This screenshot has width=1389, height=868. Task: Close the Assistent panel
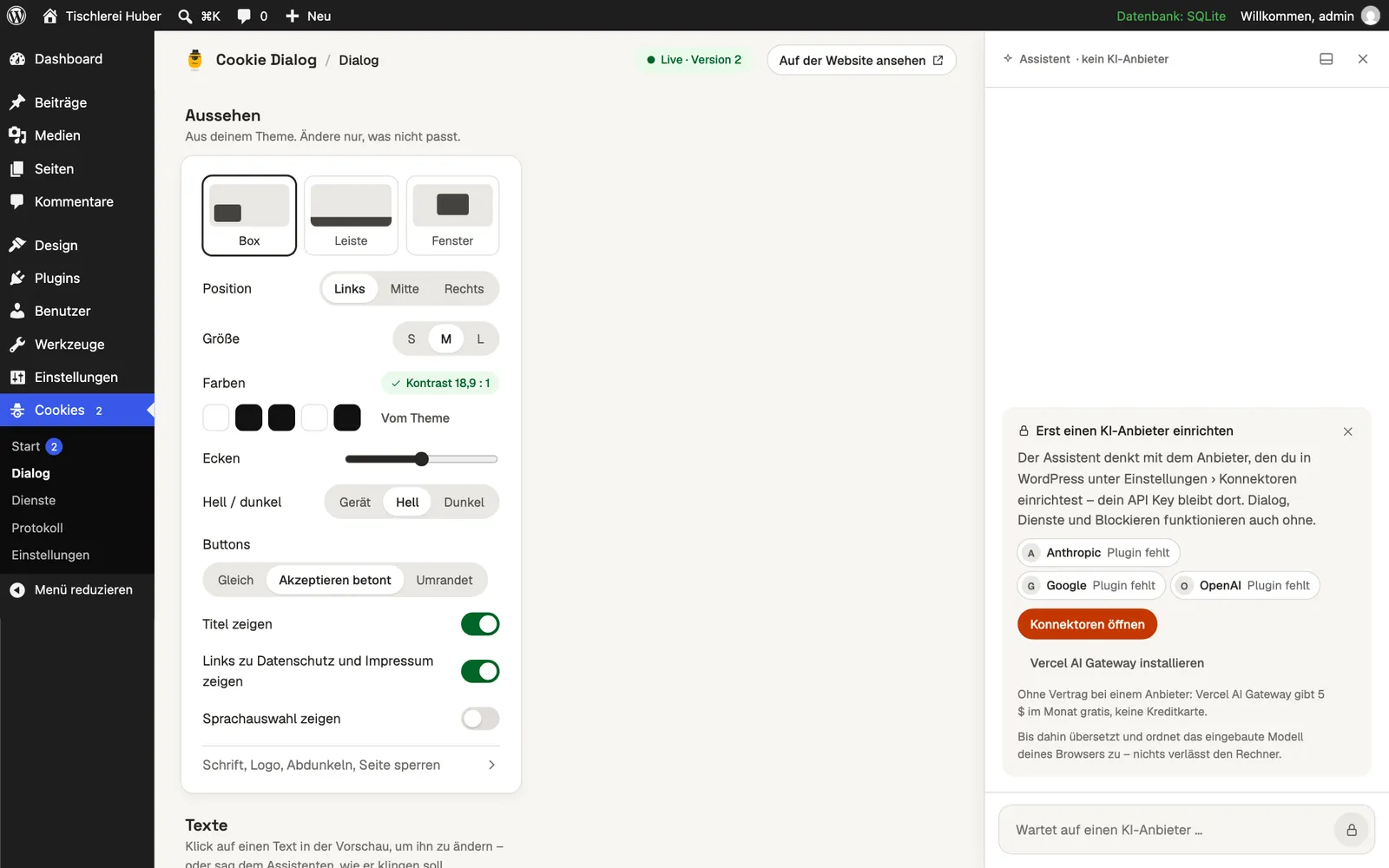tap(1363, 59)
